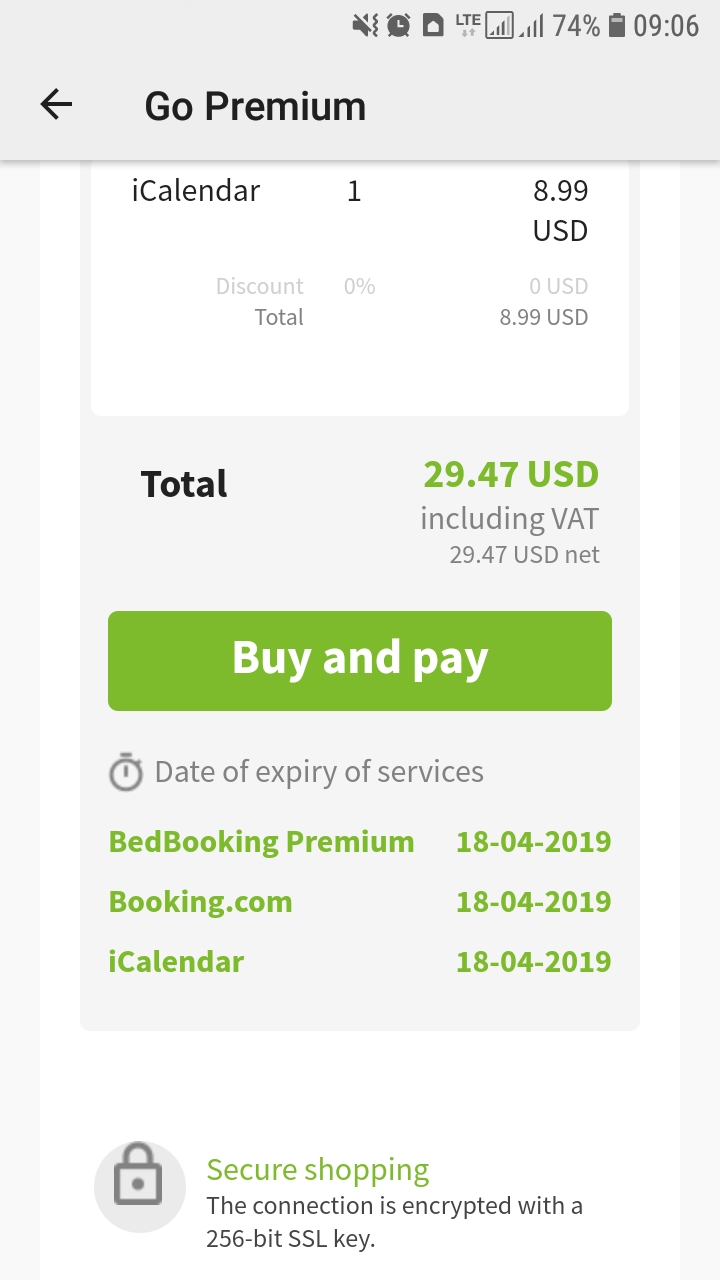
Task: Tap the Discount 0% row
Action: 401,286
